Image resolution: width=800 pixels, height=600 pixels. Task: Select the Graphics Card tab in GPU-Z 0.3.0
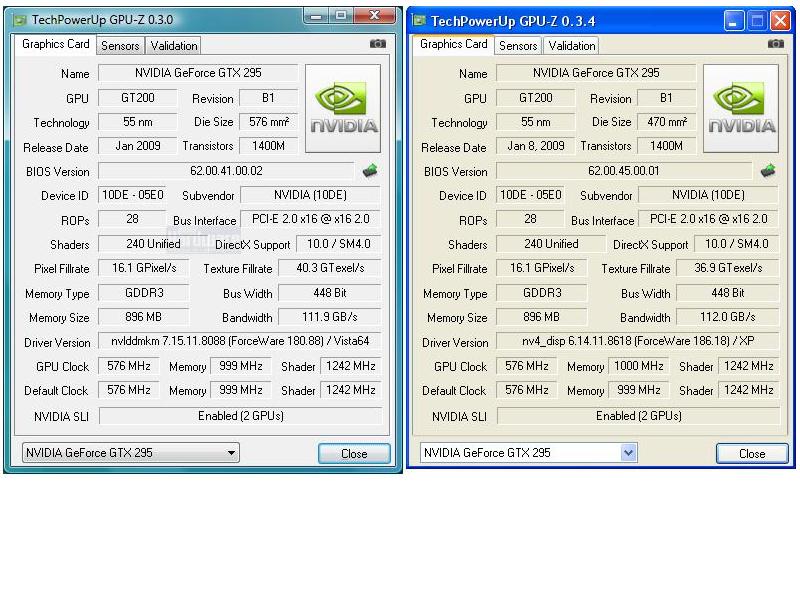[56, 44]
